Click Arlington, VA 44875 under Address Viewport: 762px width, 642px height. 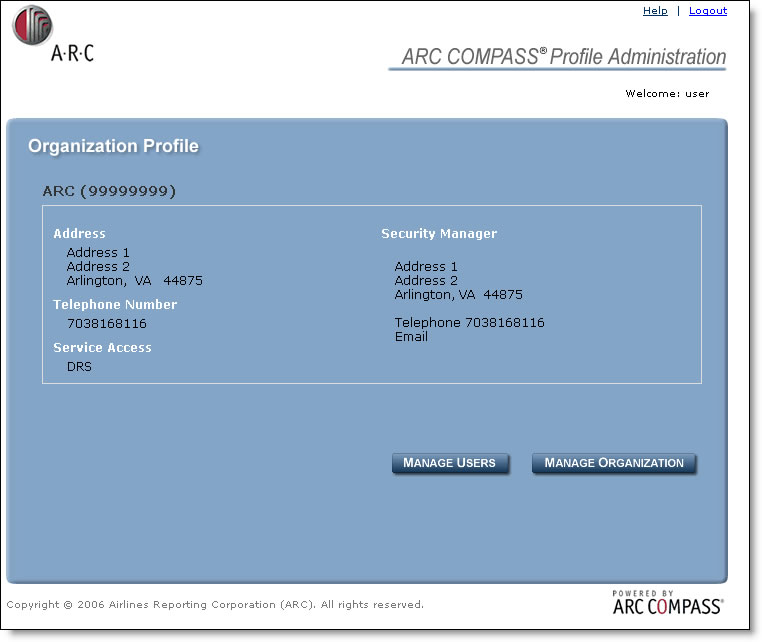pos(135,281)
